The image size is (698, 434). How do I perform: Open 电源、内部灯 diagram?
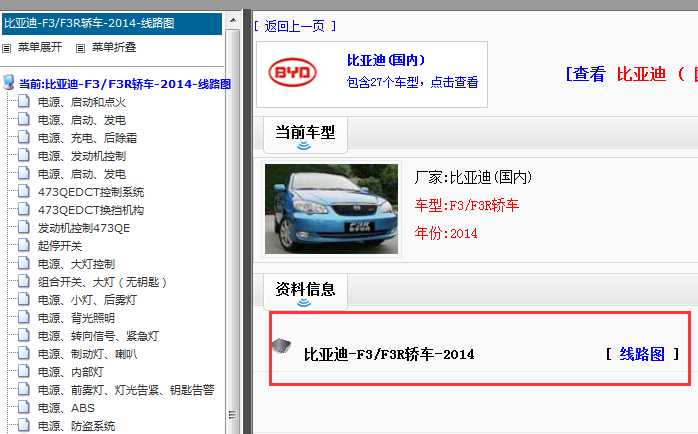71,372
